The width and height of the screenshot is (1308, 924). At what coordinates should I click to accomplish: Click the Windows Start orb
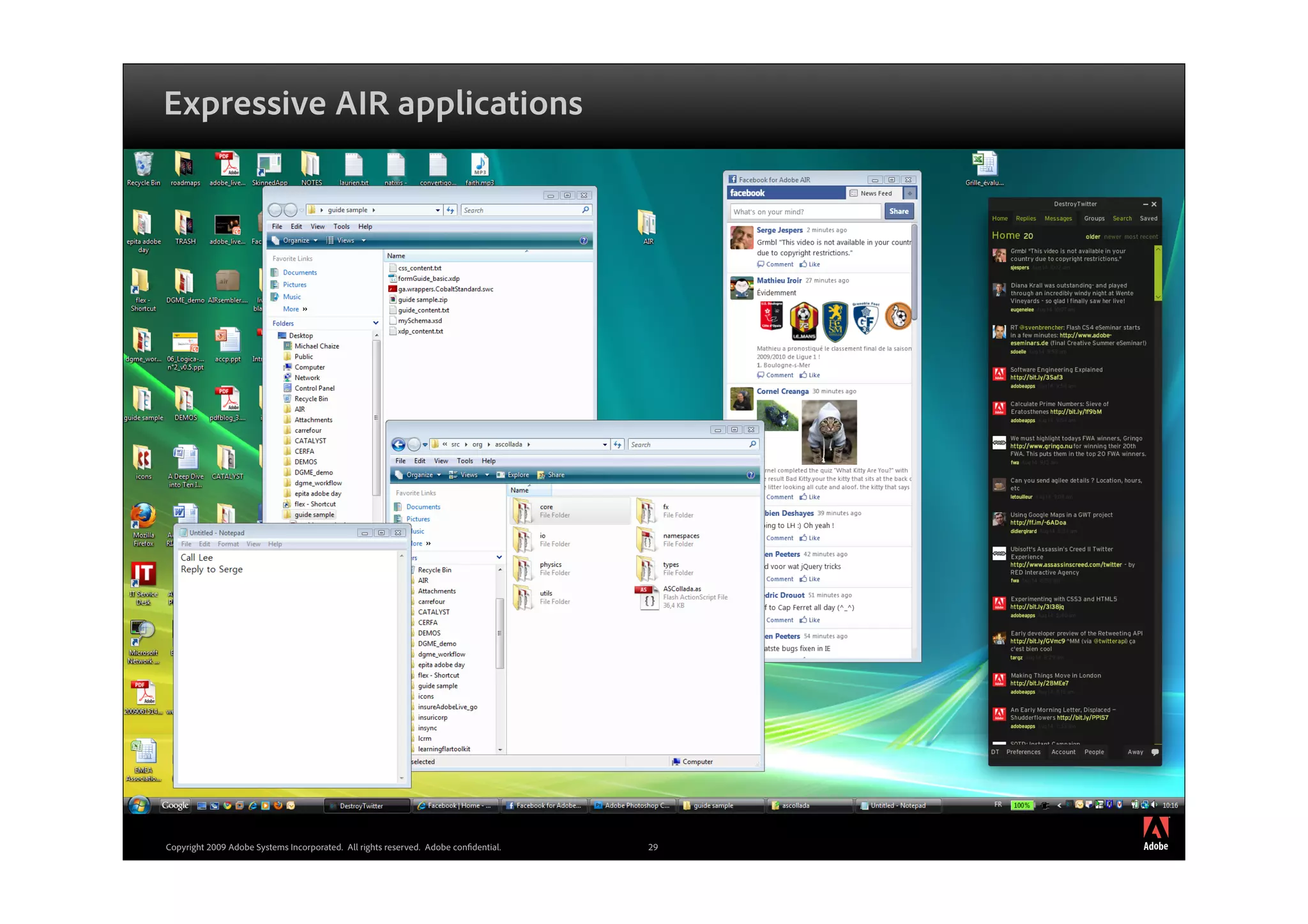point(139,805)
